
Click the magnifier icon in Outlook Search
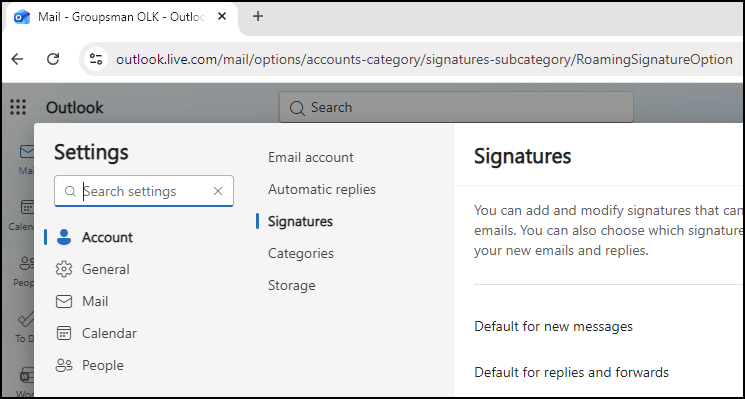[297, 108]
